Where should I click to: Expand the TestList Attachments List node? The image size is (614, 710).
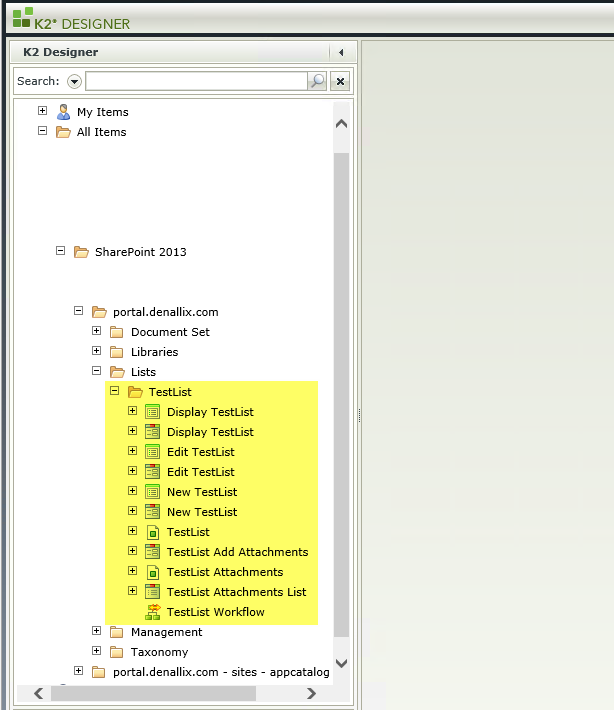point(132,590)
